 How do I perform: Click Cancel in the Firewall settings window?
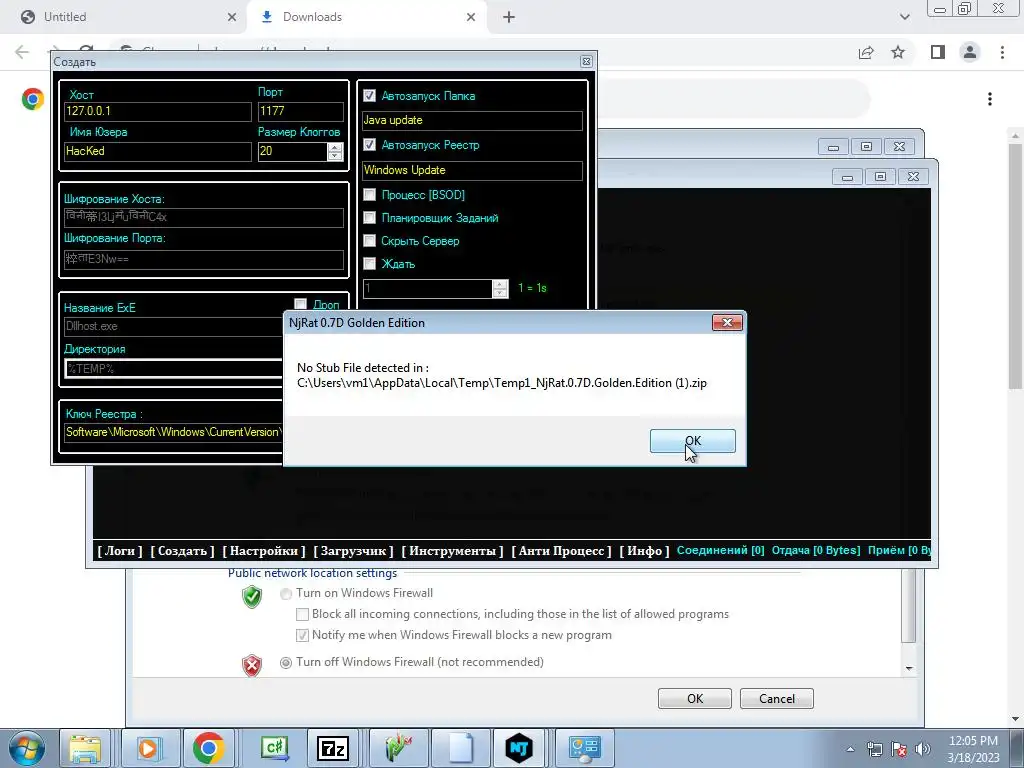[776, 698]
